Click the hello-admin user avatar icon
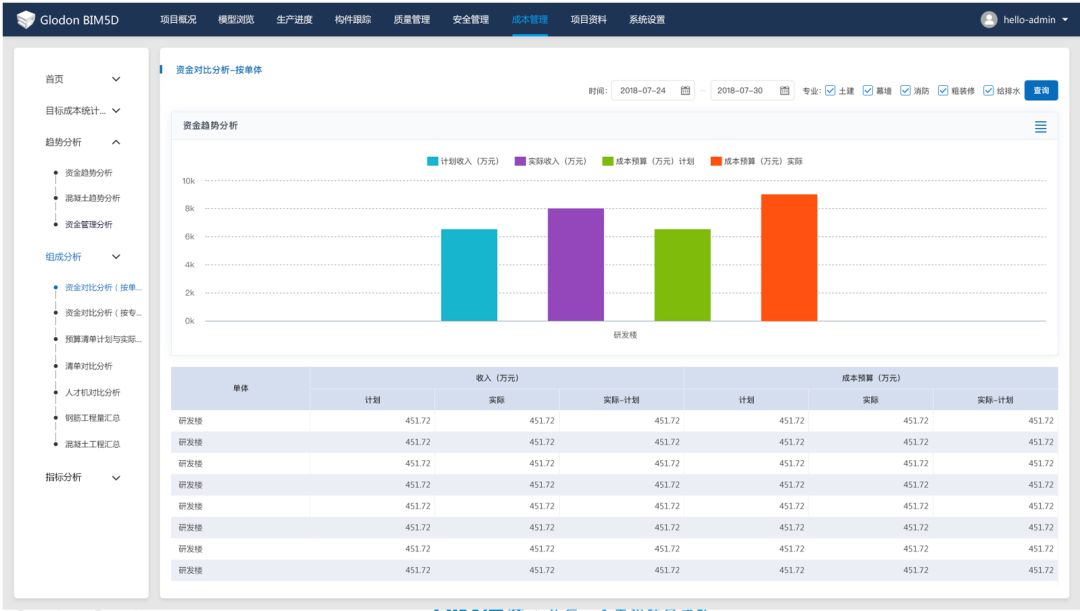1080x611 pixels. 989,19
